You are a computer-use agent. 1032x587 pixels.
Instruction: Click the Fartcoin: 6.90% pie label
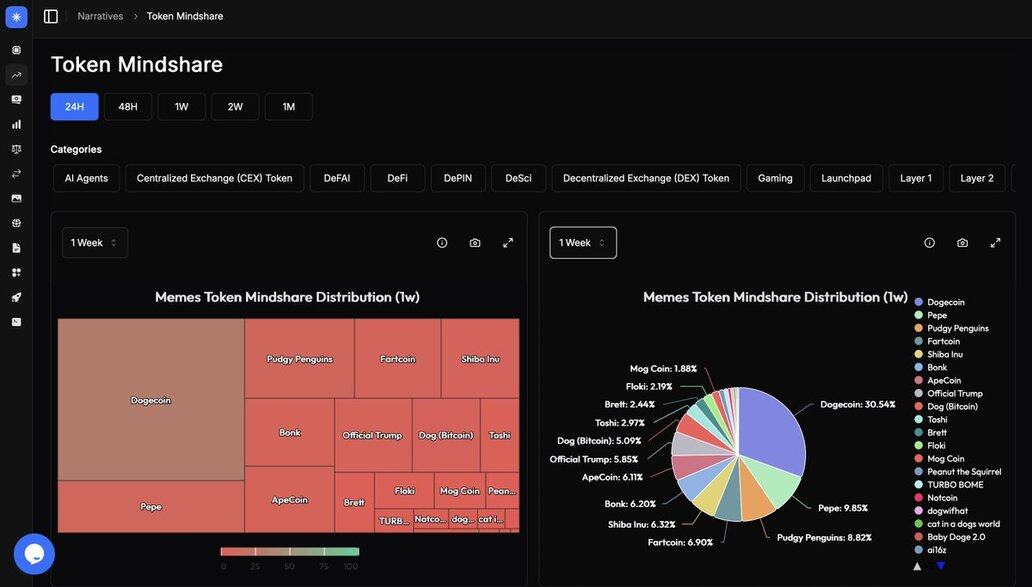click(x=681, y=542)
